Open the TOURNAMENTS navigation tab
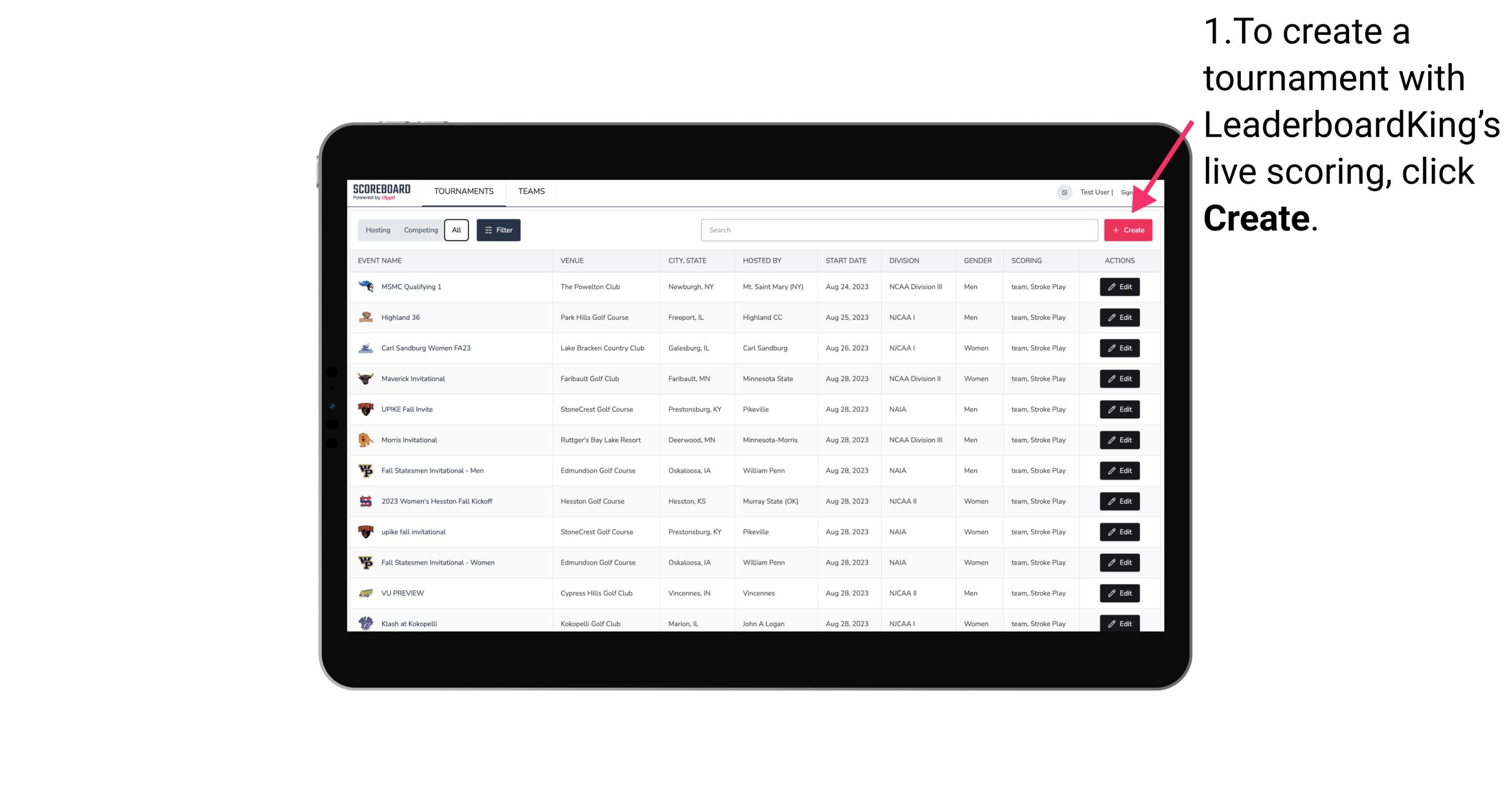This screenshot has width=1509, height=812. [463, 191]
